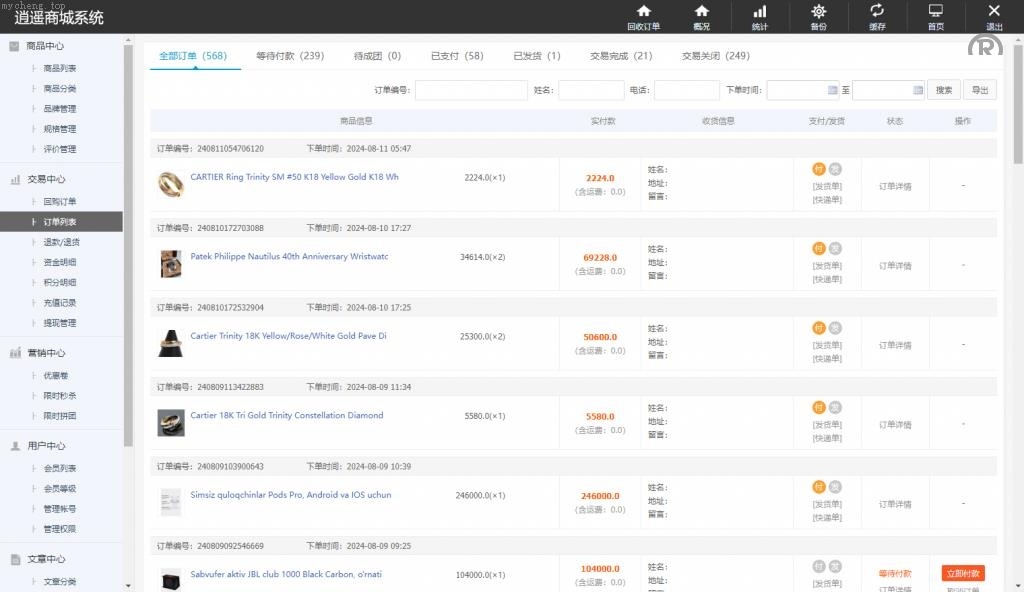Open 退款/退货 in the sidebar

click(x=60, y=242)
